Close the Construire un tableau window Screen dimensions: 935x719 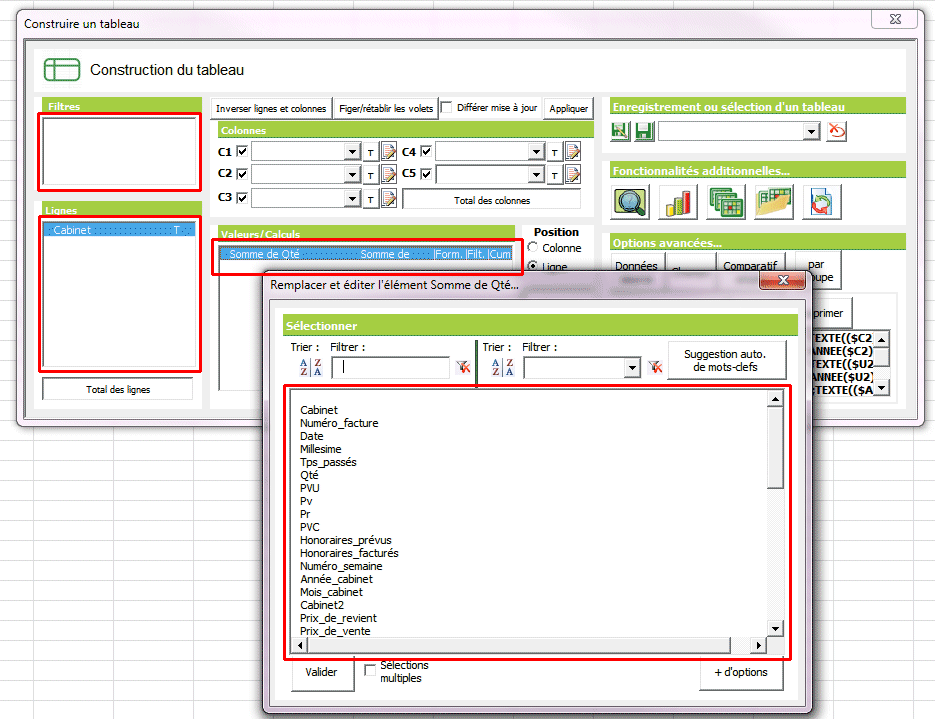pyautogui.click(x=895, y=19)
